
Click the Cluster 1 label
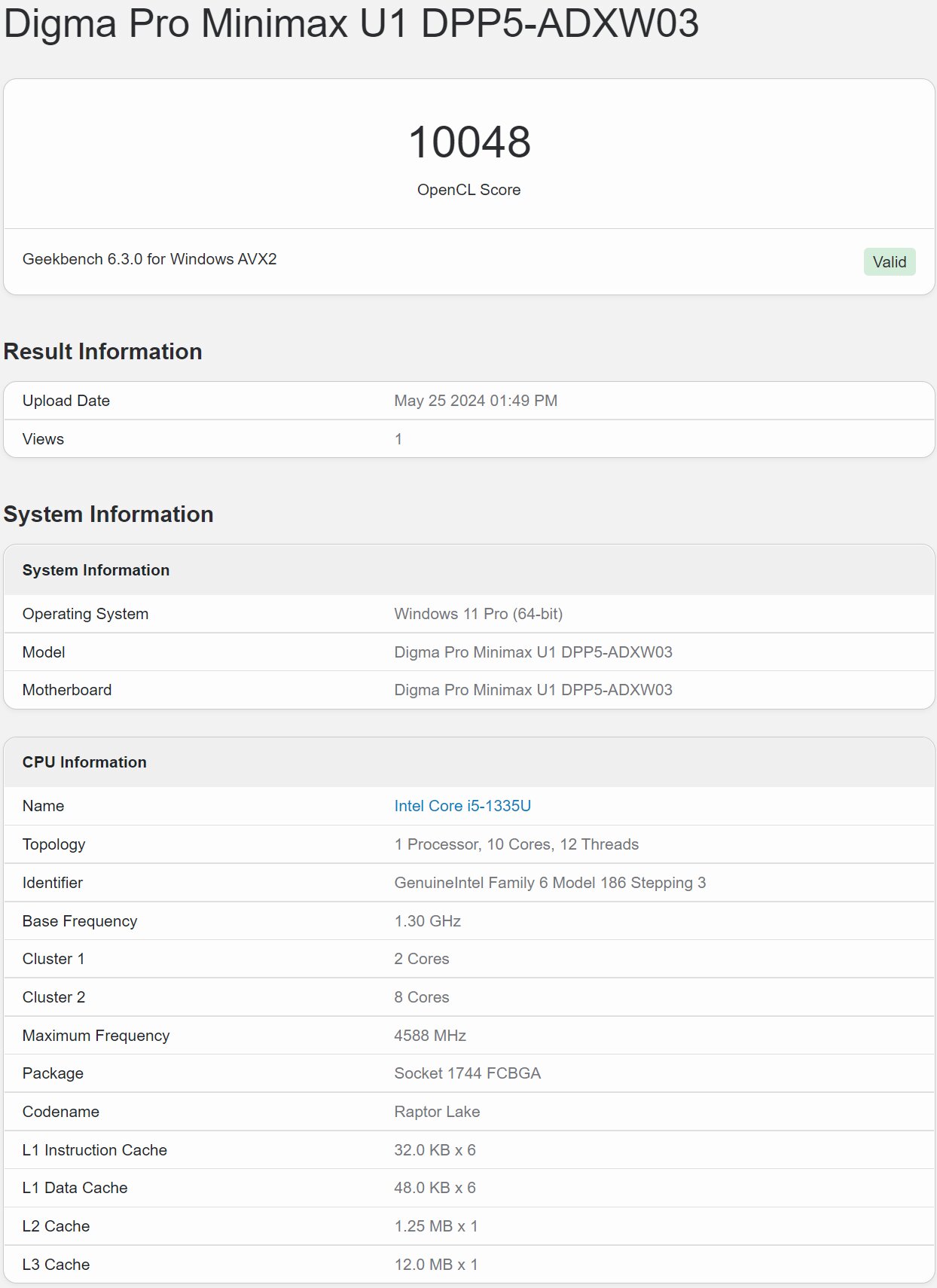click(x=53, y=959)
